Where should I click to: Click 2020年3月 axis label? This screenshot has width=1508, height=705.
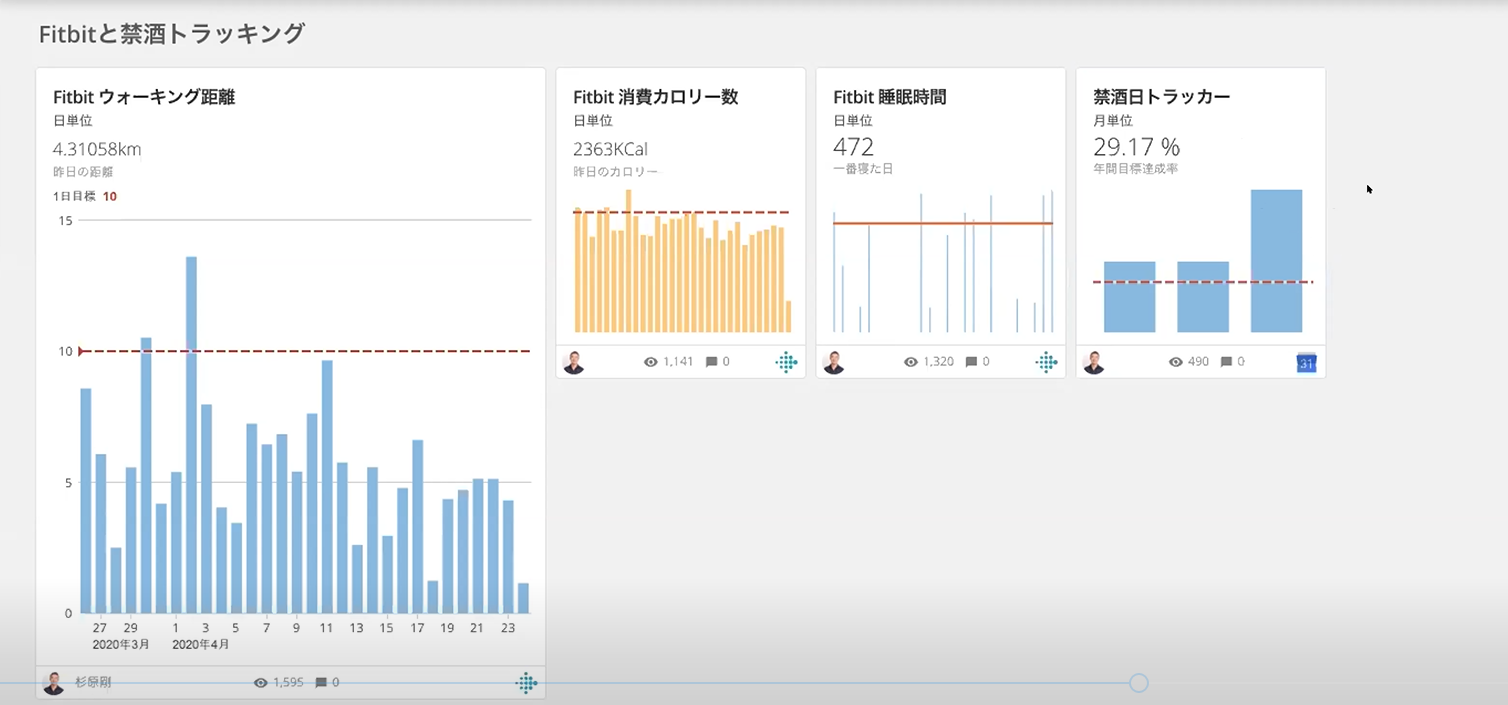[x=121, y=645]
